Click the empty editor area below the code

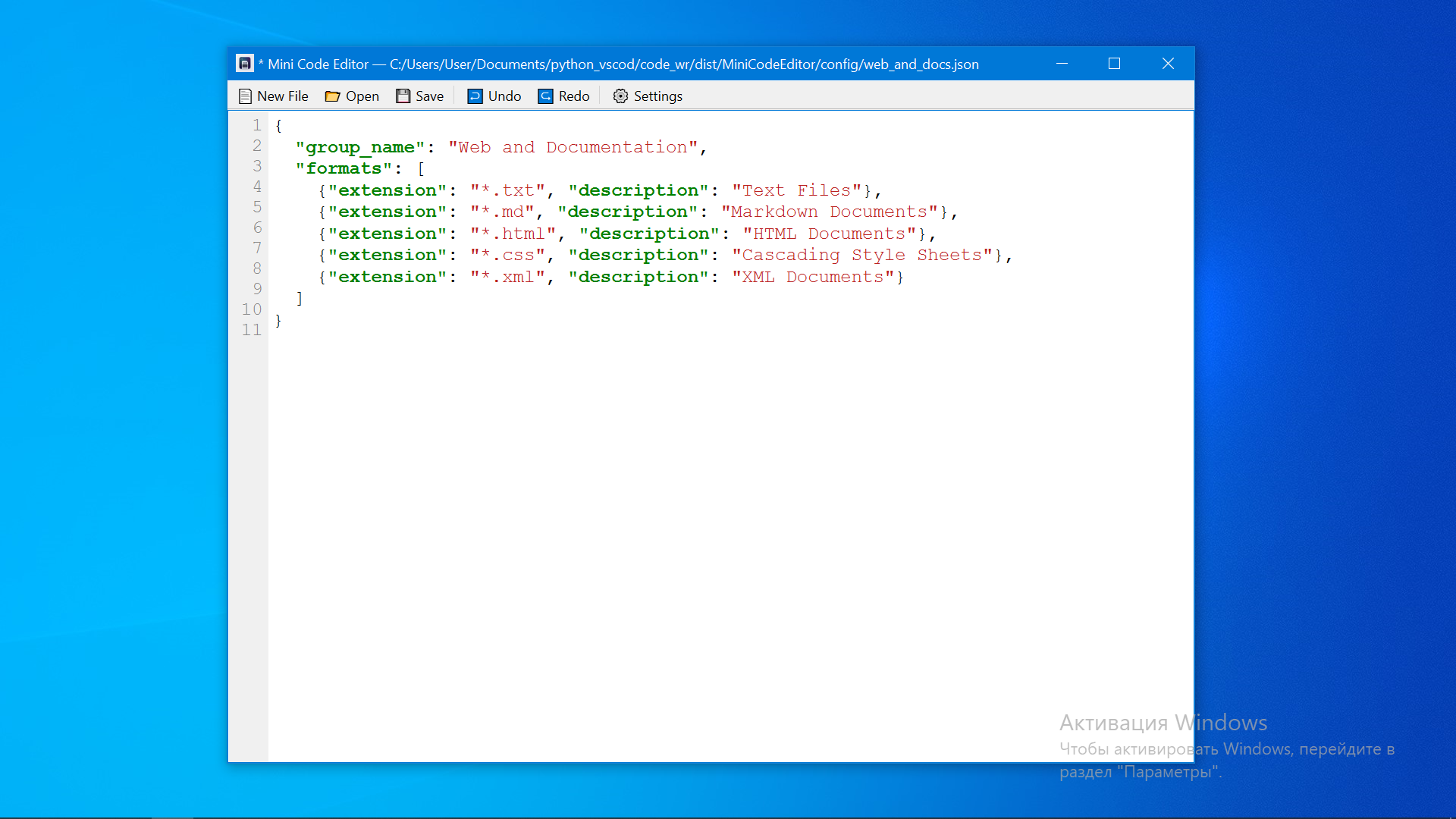[730, 546]
